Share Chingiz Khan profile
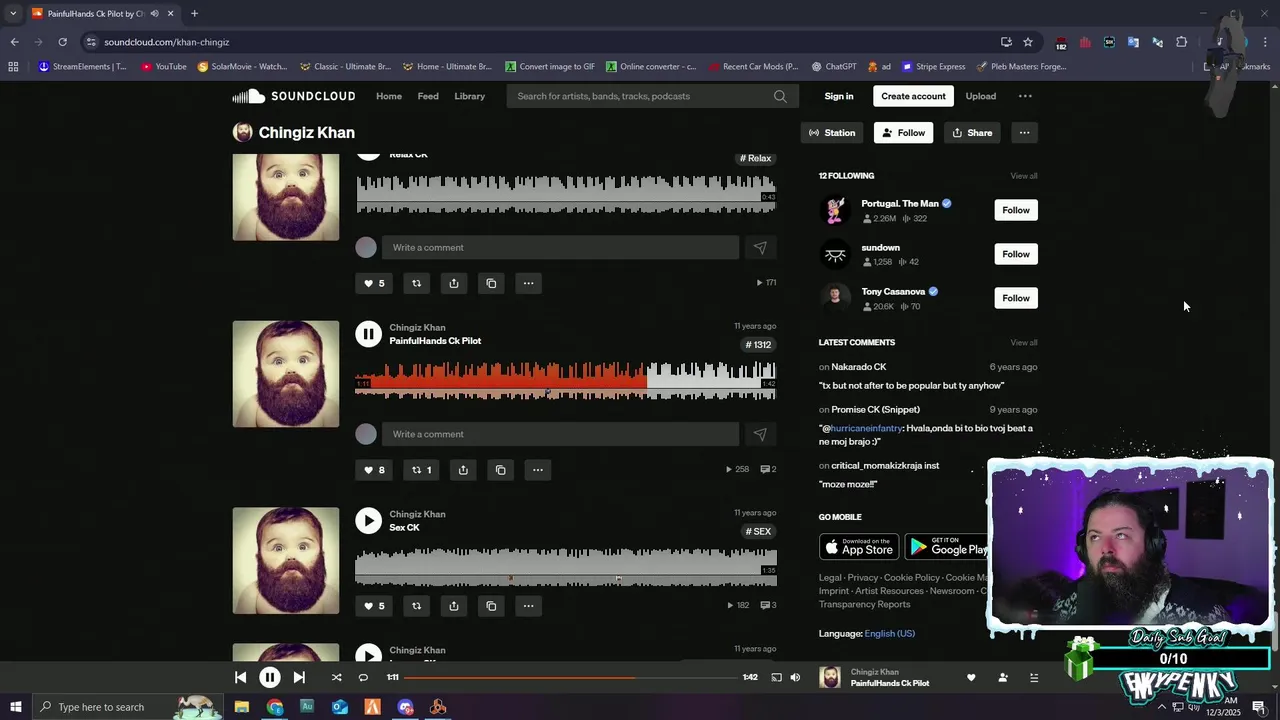The image size is (1280, 720). pyautogui.click(x=972, y=132)
